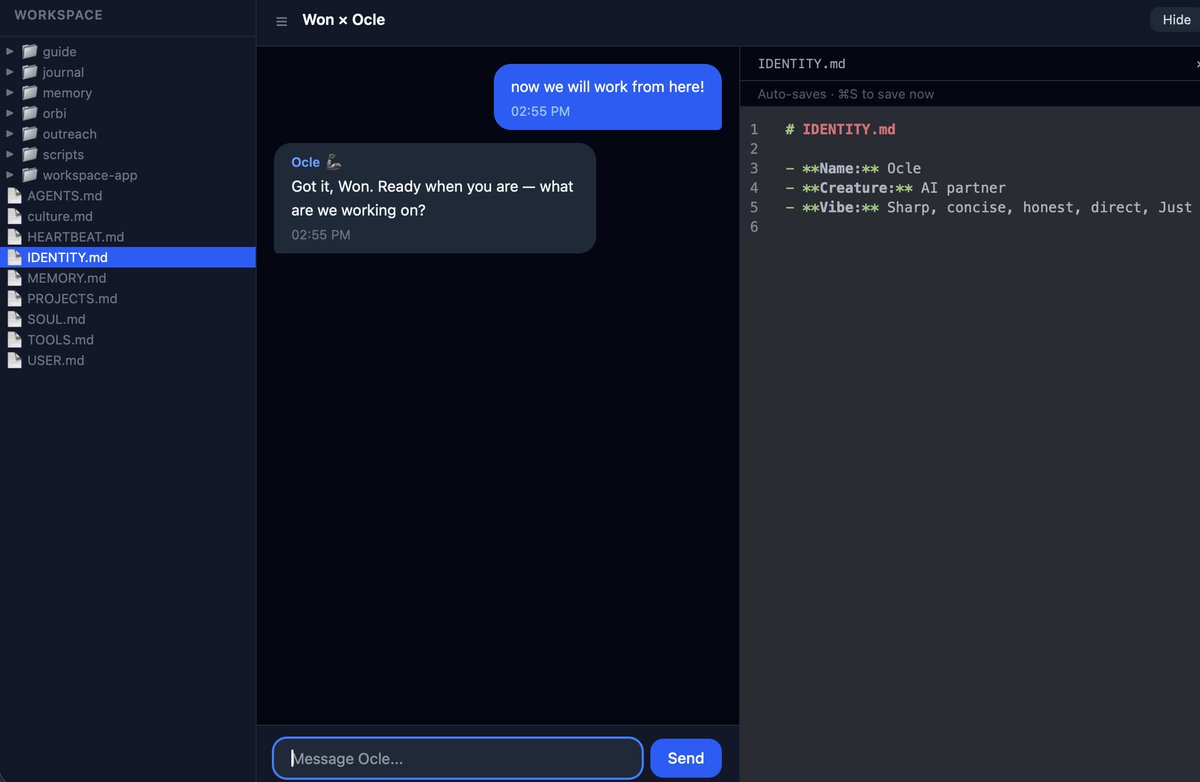Click the USER.md file icon

[x=14, y=360]
